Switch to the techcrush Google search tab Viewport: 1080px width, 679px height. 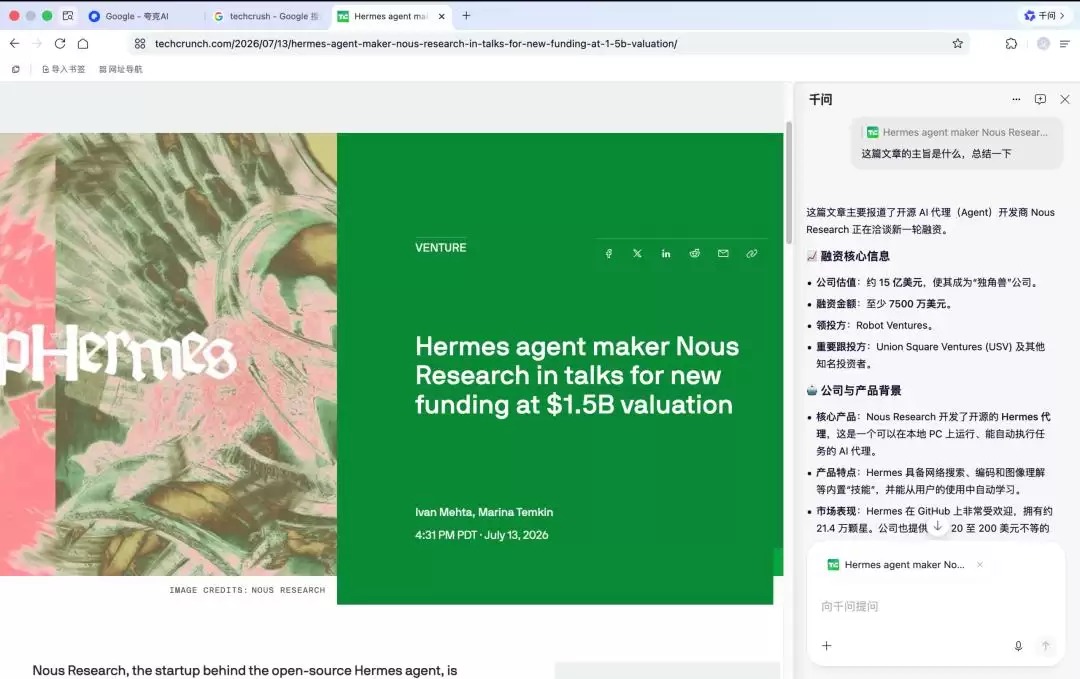click(267, 16)
